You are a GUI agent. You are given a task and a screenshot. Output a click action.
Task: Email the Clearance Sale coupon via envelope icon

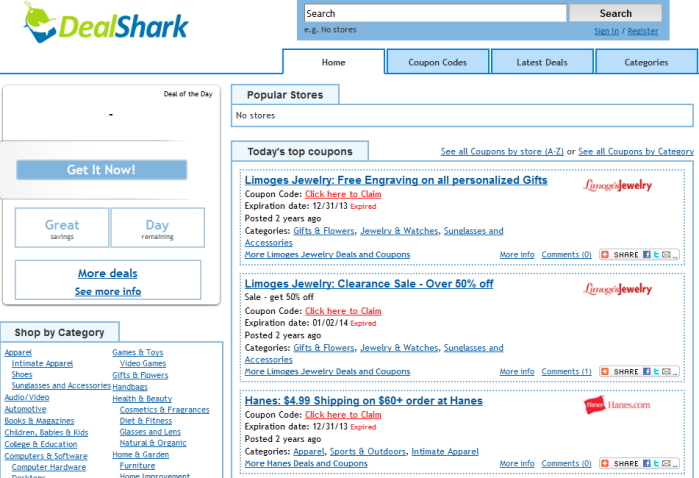[666, 371]
